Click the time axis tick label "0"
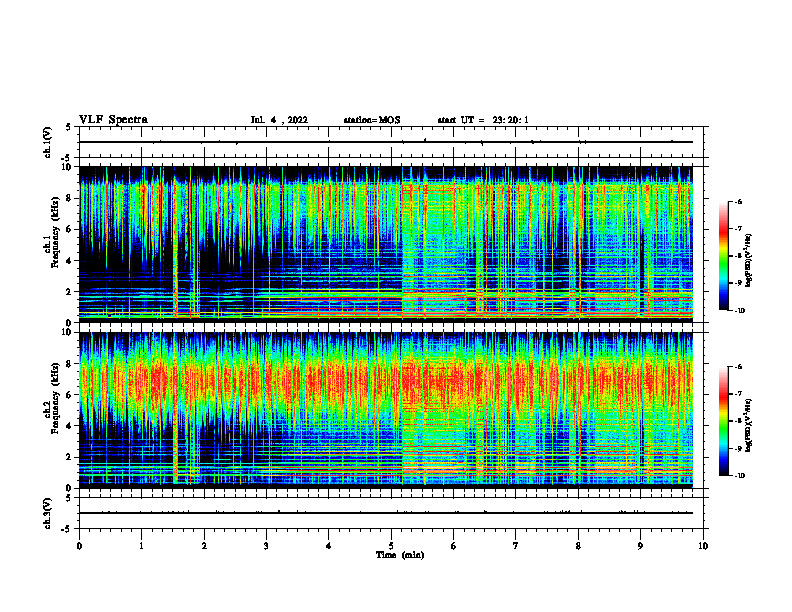Screen dimensions: 792x612 coord(79,546)
